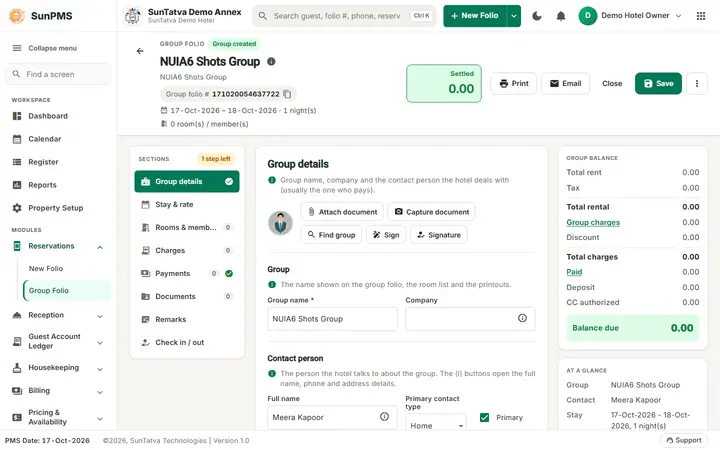The height and width of the screenshot is (450, 720).
Task: Open more options kebab menu
Action: click(x=697, y=84)
